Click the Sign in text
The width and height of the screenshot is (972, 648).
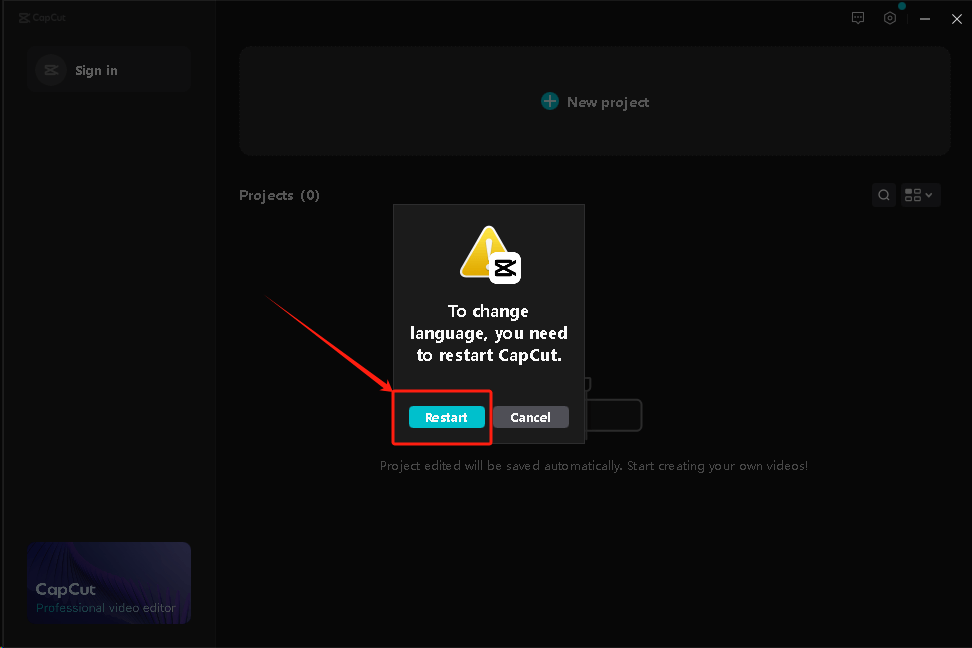[x=96, y=71]
